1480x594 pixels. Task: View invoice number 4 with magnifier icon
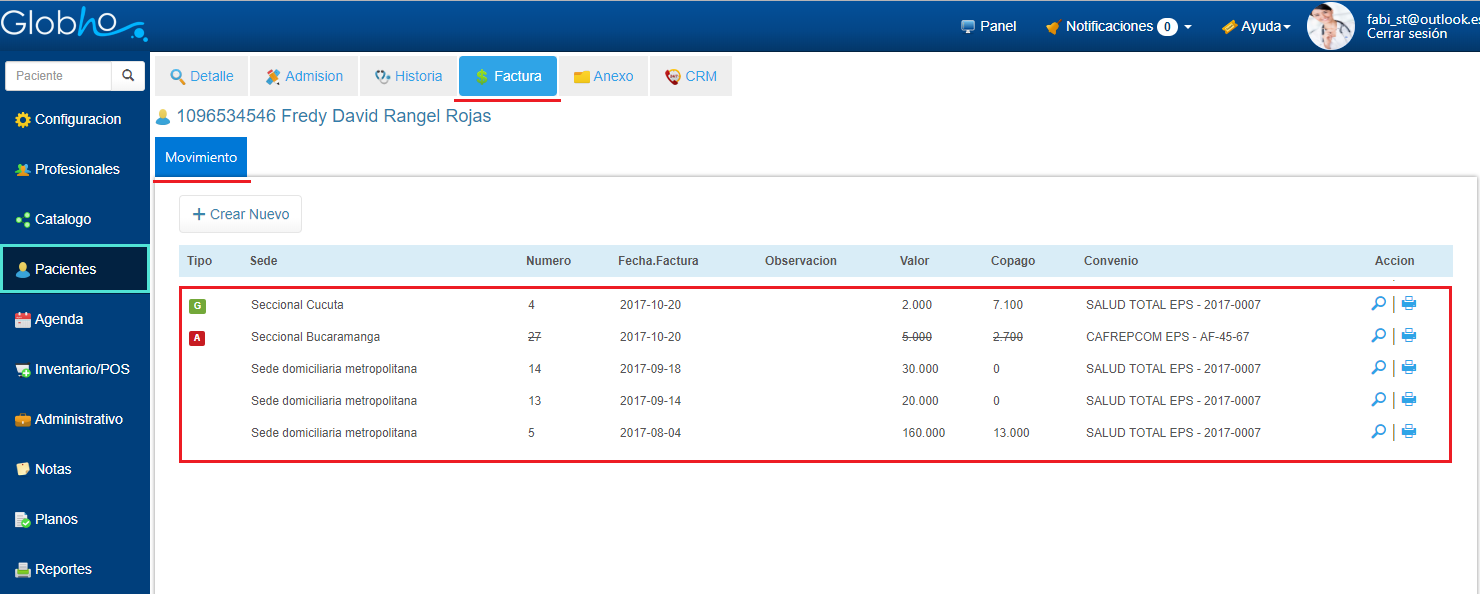[x=1378, y=304]
